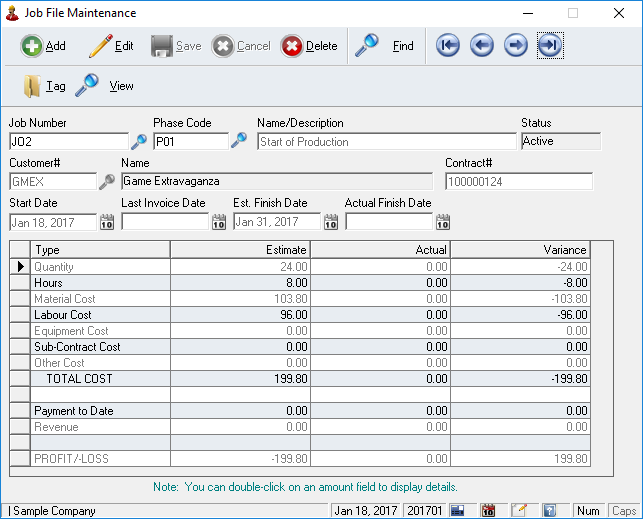Open the Start Date calendar picker

coord(107,222)
